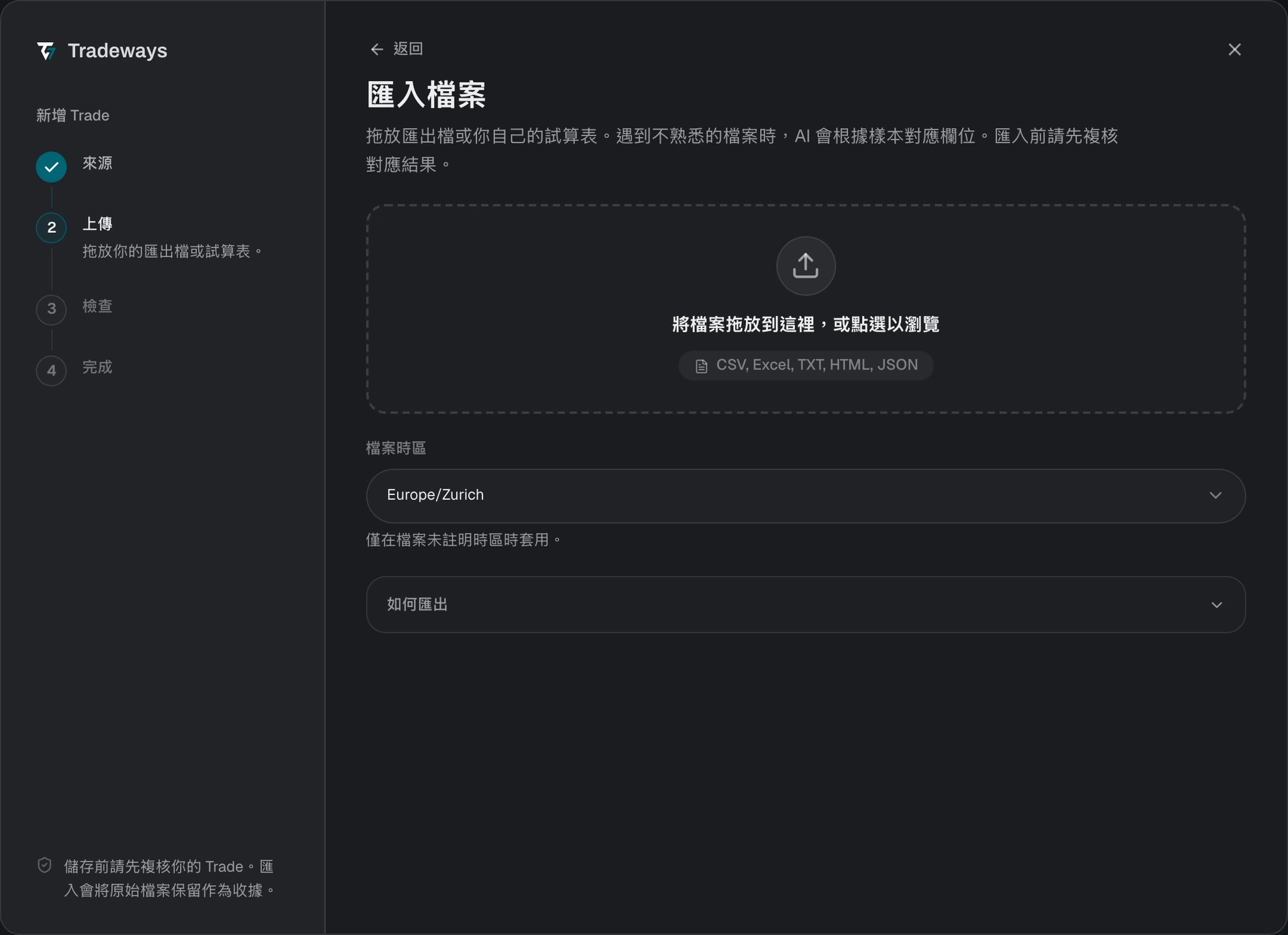
Task: Click the file icon beside CSV, Excel formats
Action: pos(702,366)
